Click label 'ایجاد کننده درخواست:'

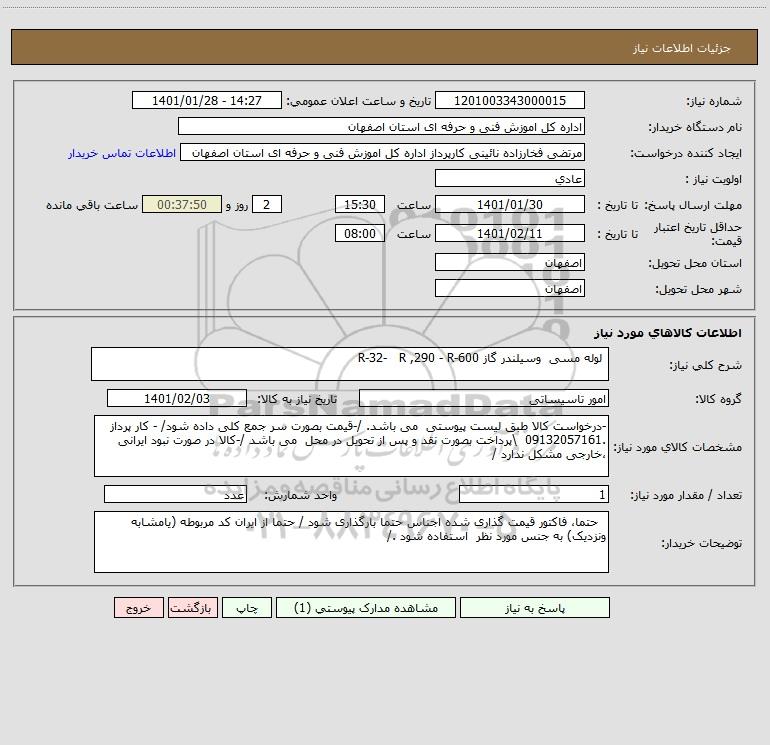(x=686, y=154)
